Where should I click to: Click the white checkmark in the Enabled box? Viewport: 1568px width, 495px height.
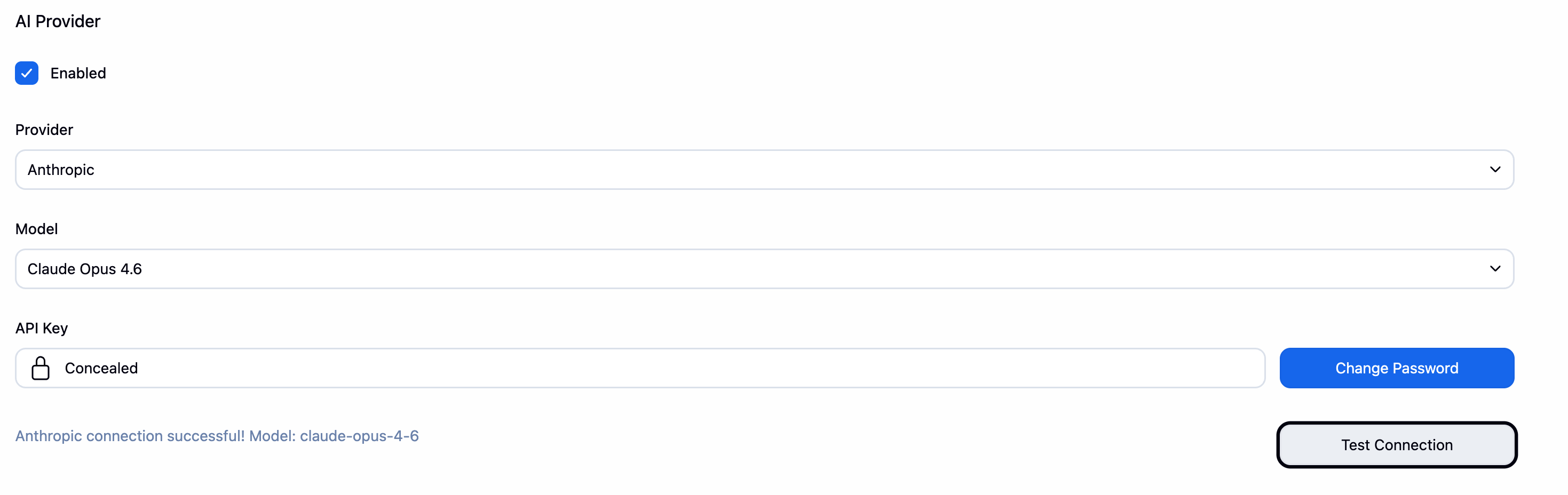27,73
